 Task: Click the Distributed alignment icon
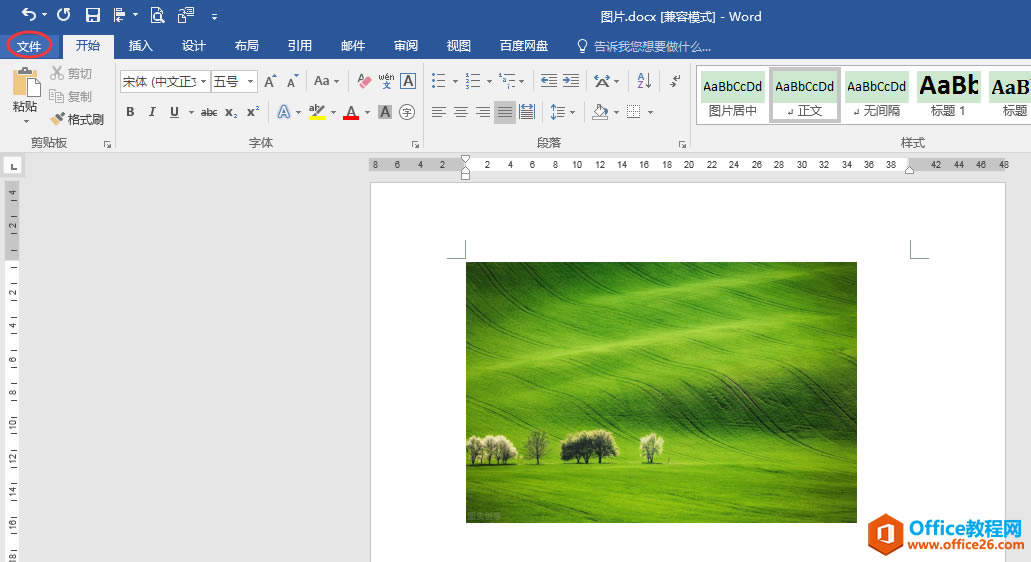tap(527, 112)
